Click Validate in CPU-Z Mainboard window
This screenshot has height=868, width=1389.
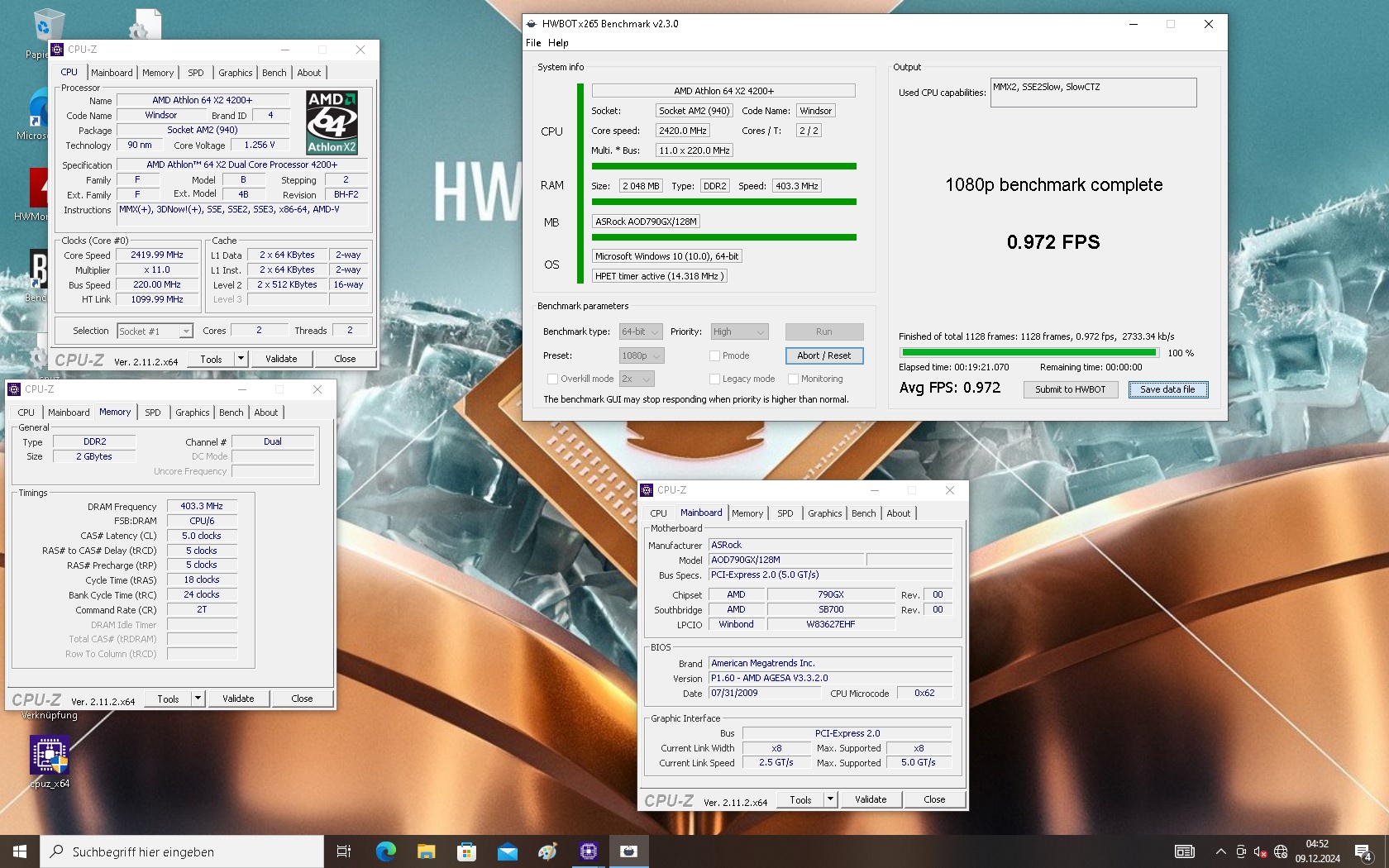[871, 799]
